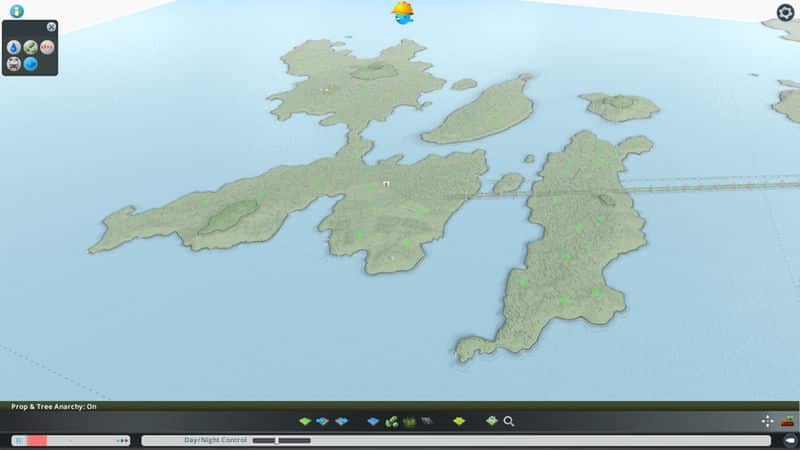Click the blue arrow icon in floating panel
800x450 pixels.
31,64
